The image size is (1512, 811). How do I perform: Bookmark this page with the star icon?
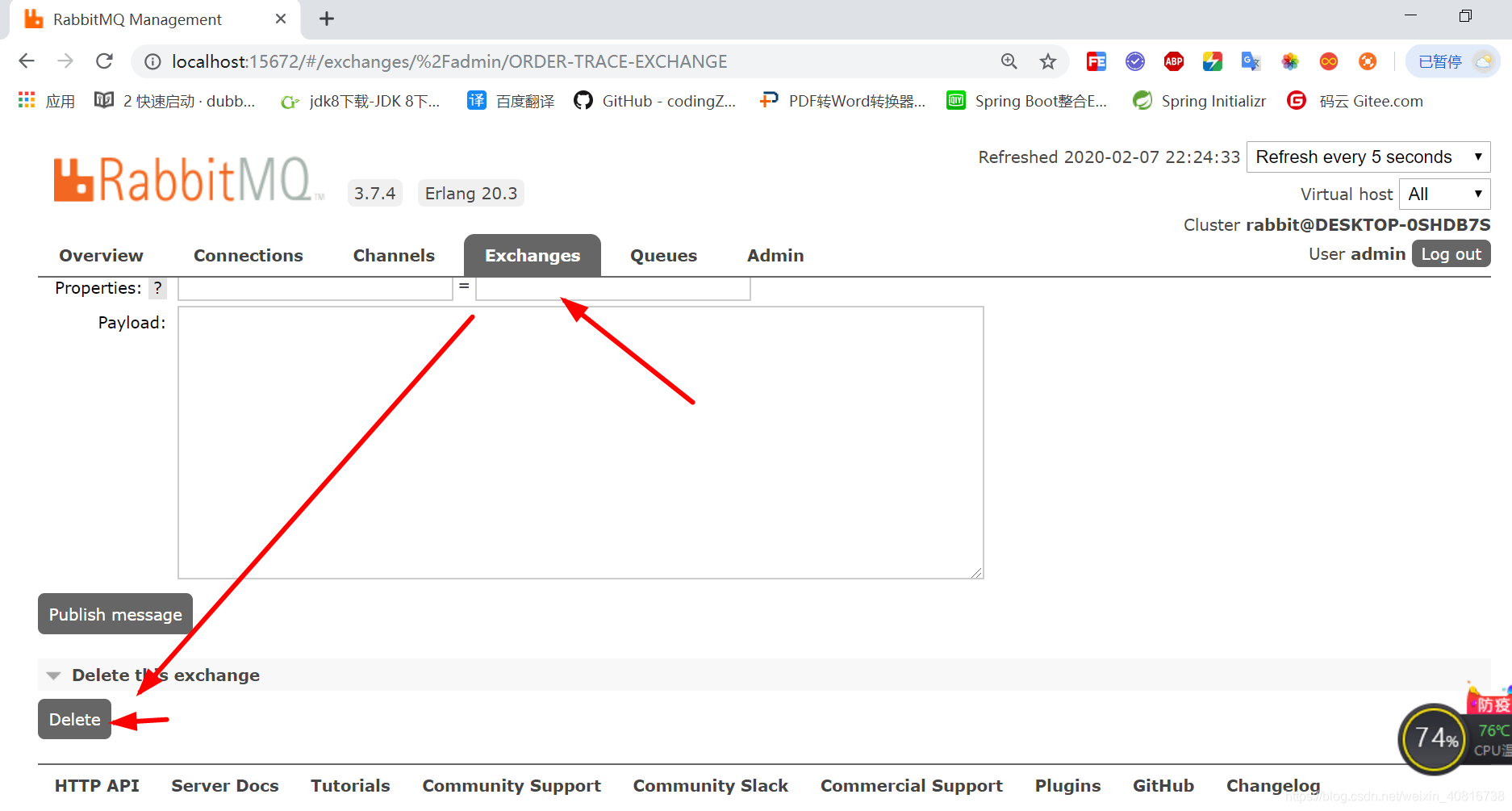pos(1048,61)
